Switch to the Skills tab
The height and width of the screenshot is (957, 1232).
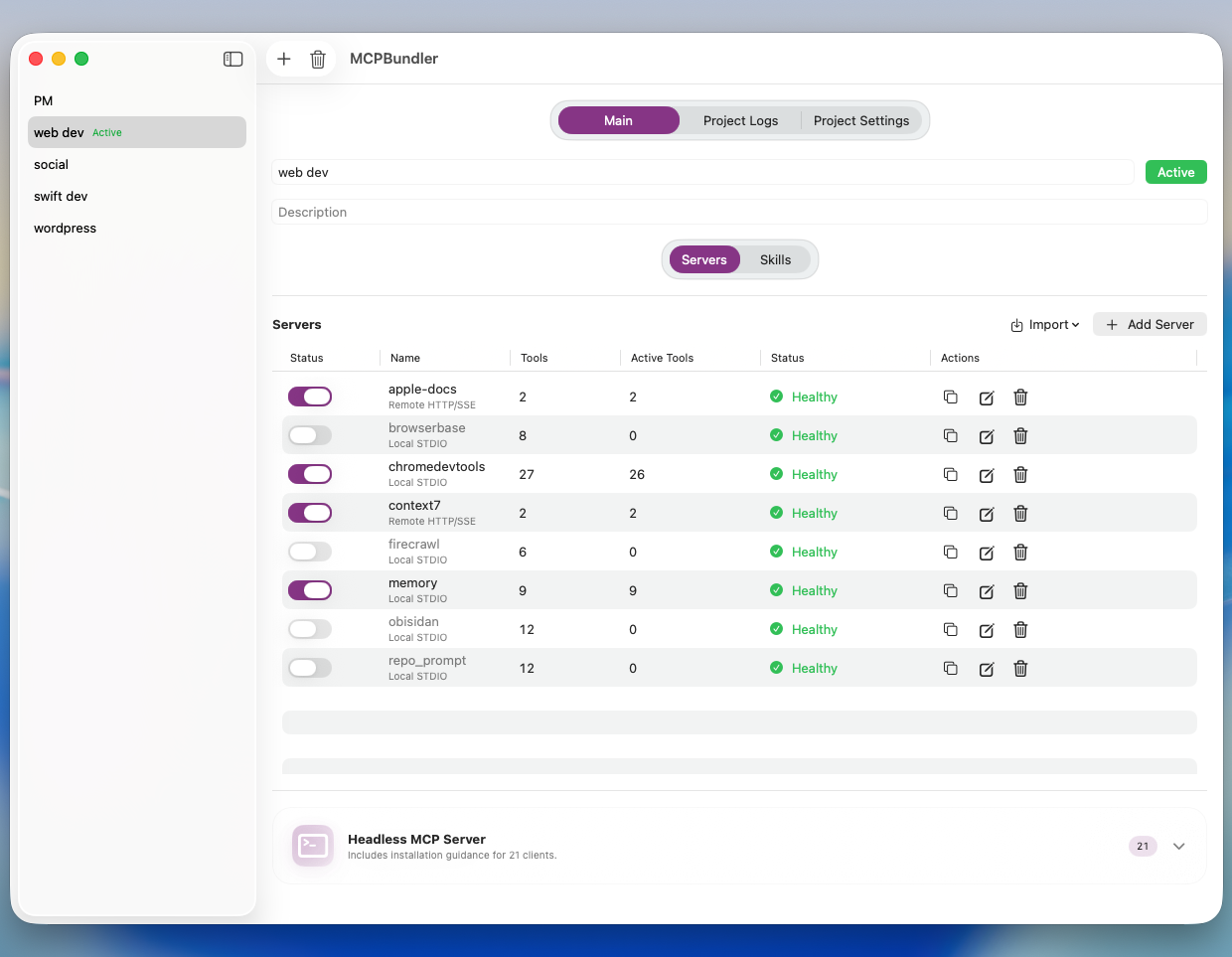click(775, 260)
